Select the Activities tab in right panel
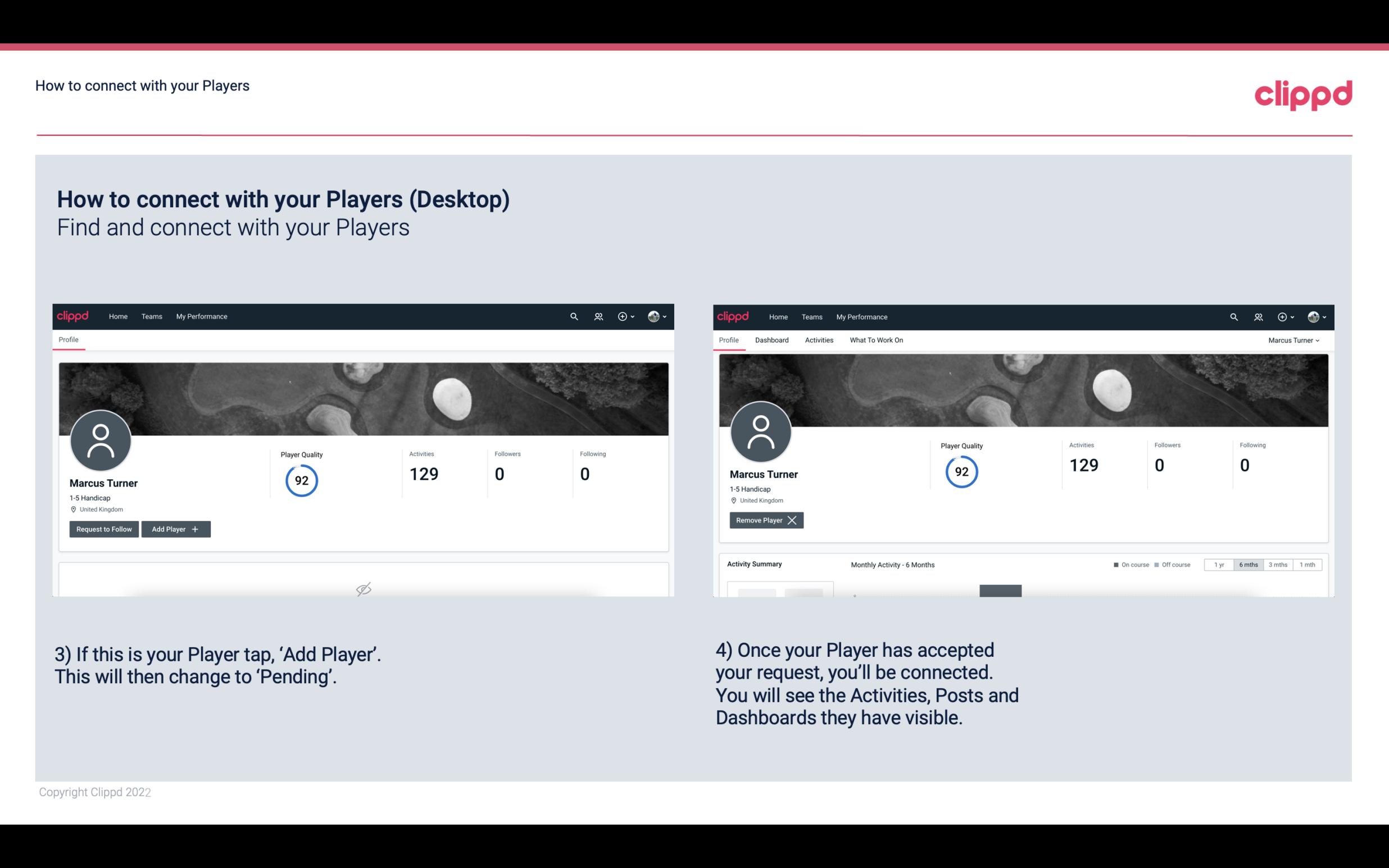 coord(818,340)
